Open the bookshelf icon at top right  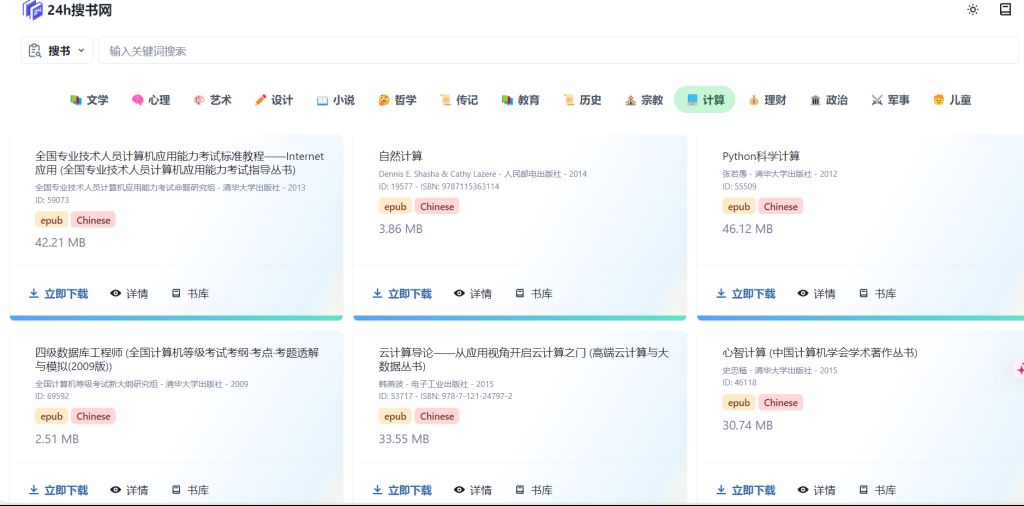click(x=1005, y=9)
